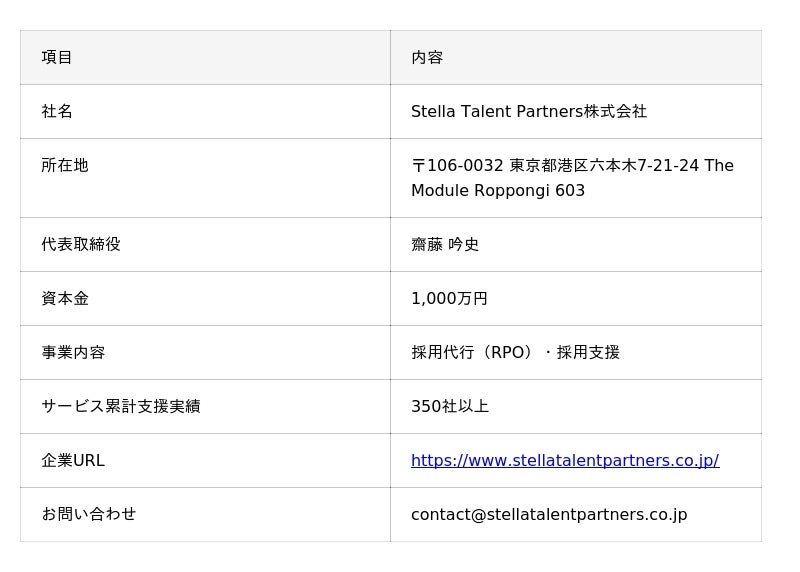Select the 企業URL label cell
The width and height of the screenshot is (800, 572).
(73, 460)
